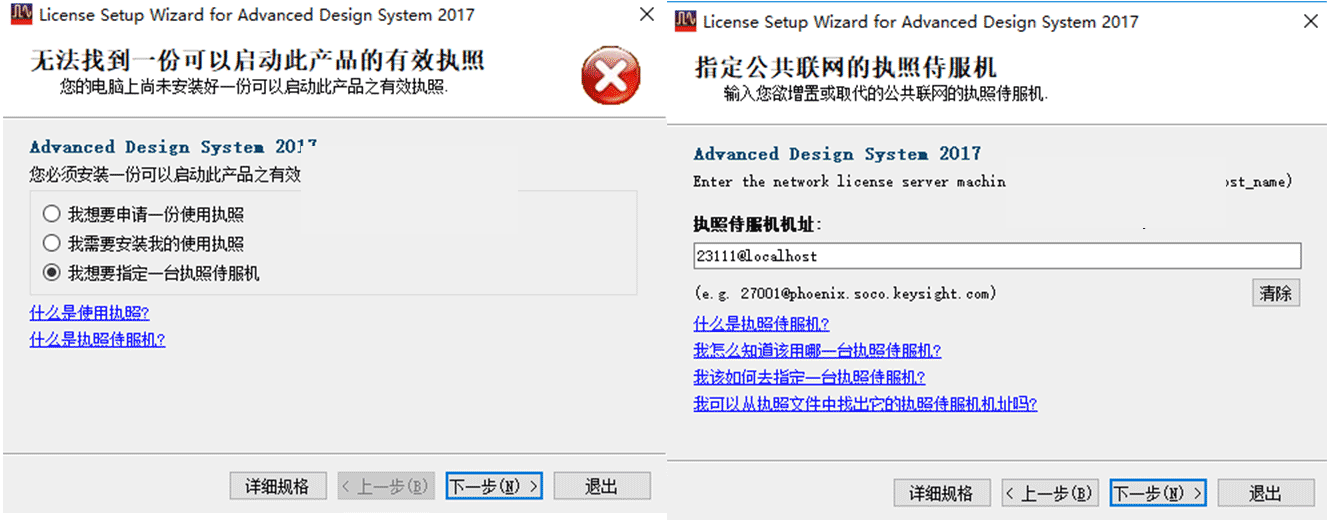
Task: Click the red error X icon
Action: 610,75
